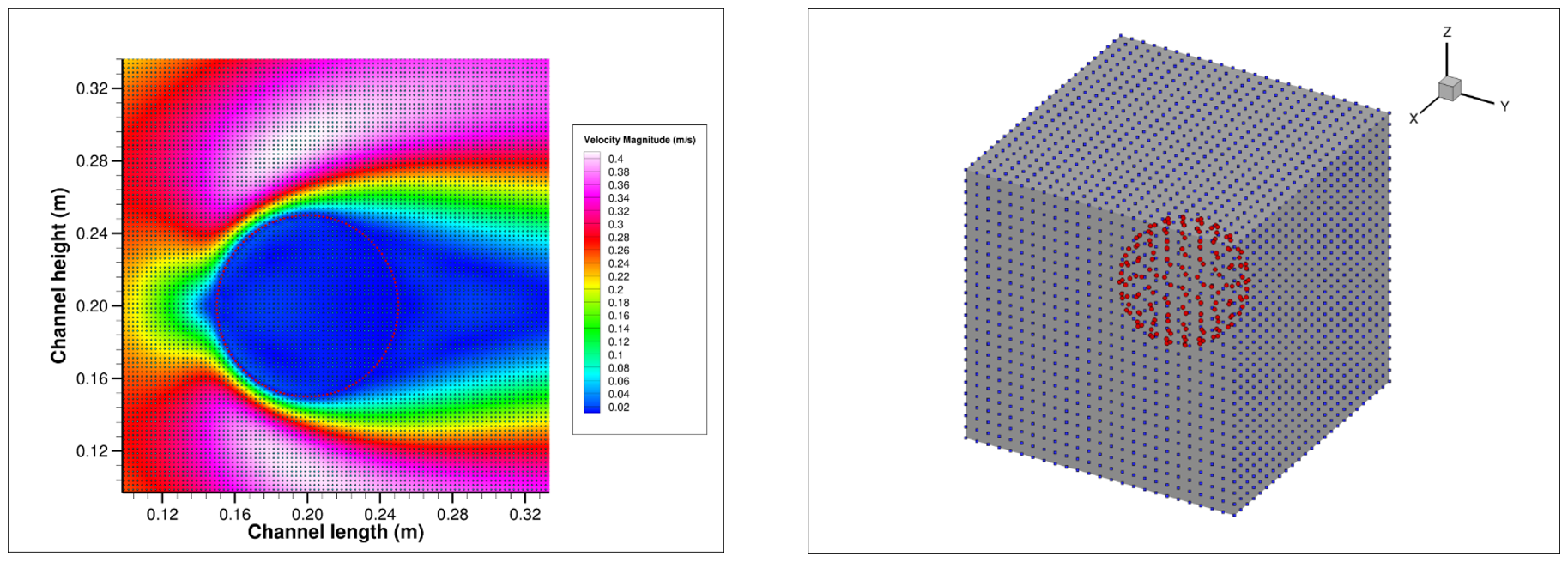
Task: Click the 0.02 value in the velocity legend
Action: [x=618, y=408]
